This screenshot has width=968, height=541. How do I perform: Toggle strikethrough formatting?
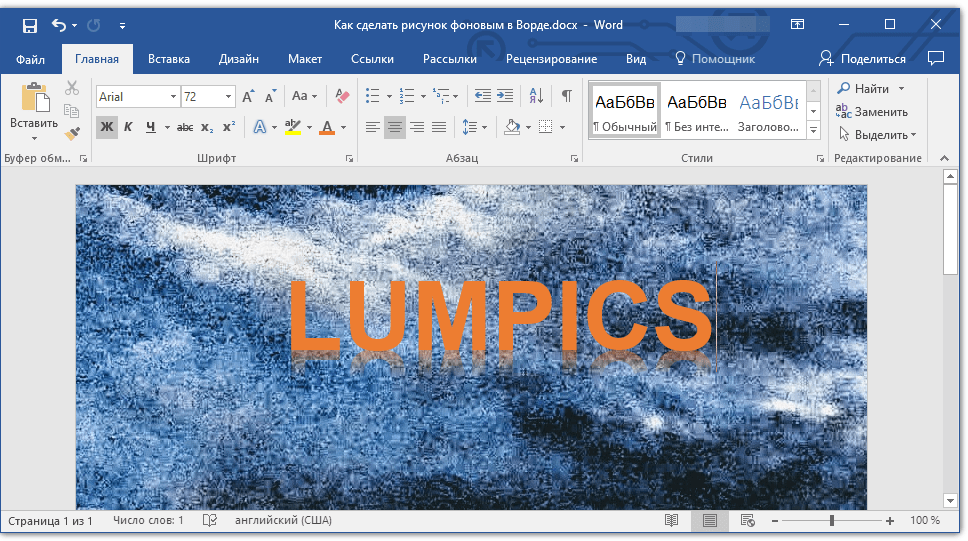coord(185,128)
